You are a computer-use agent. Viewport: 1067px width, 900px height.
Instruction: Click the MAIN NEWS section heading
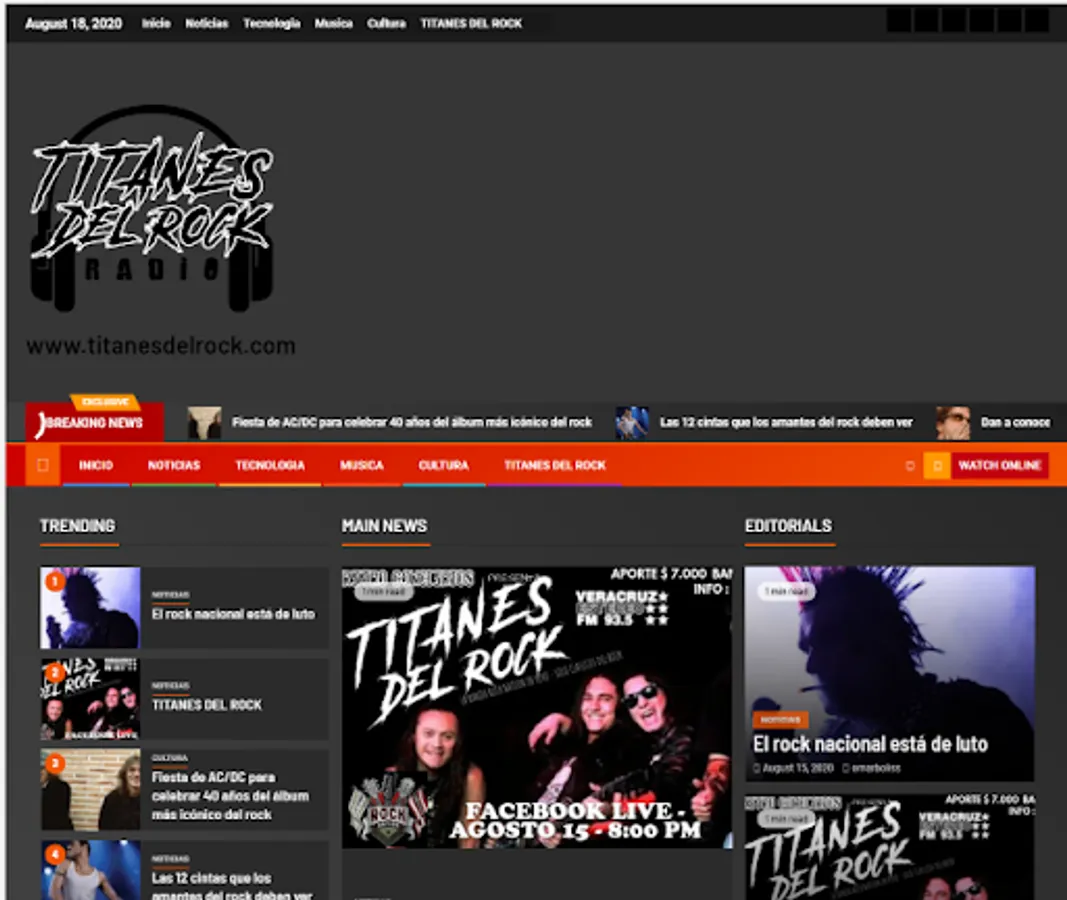point(384,526)
